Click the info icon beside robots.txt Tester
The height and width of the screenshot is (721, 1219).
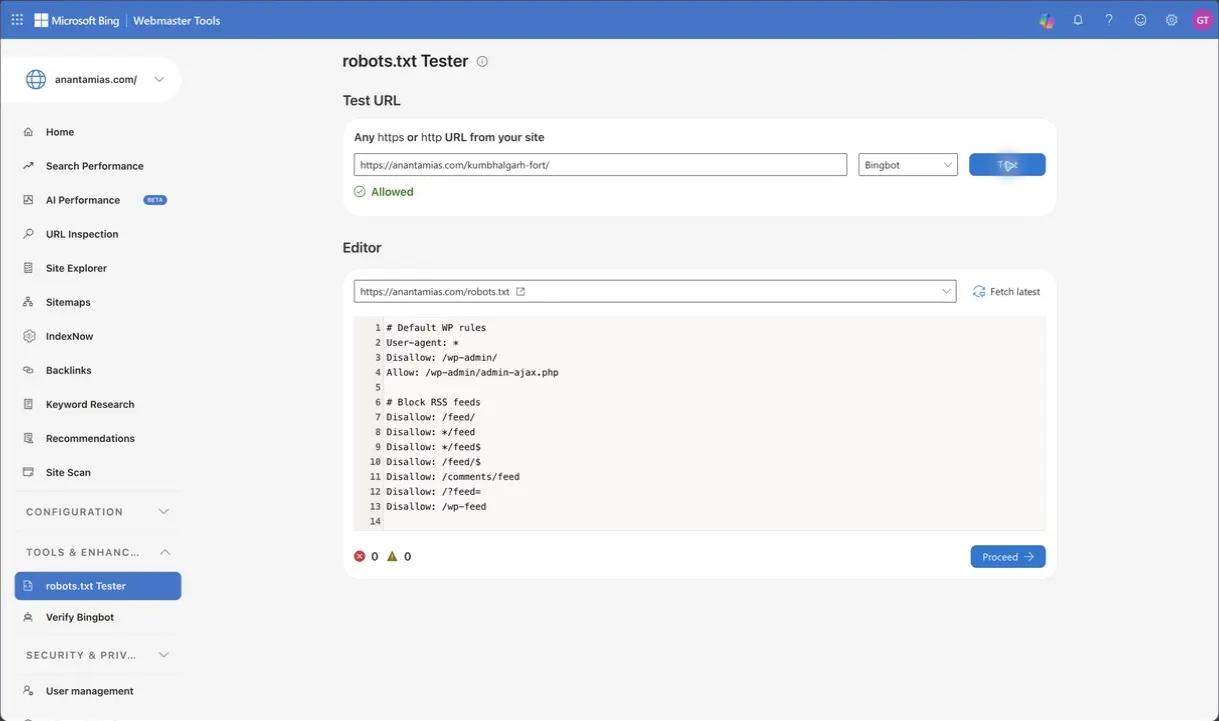point(482,61)
